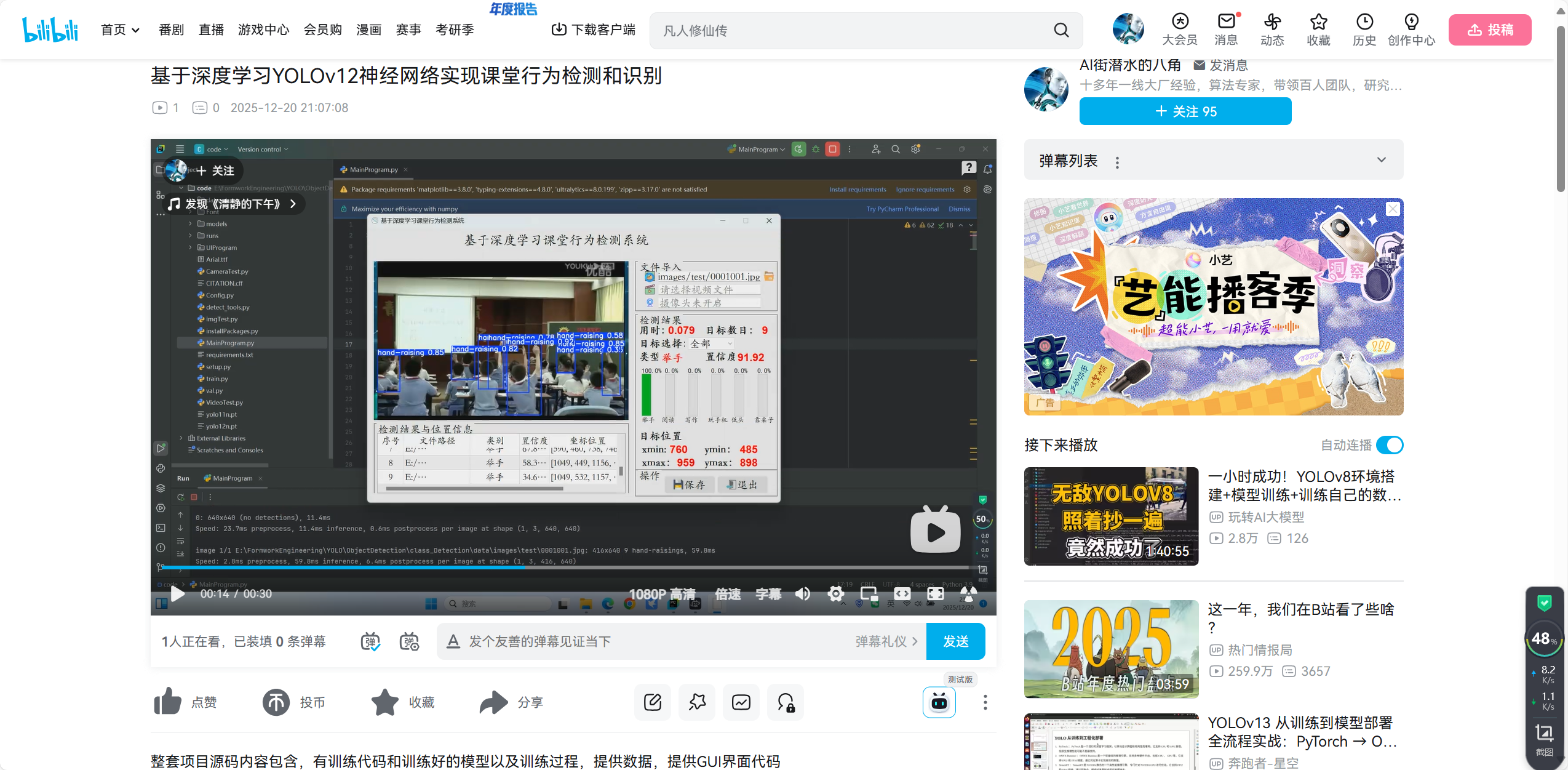The width and height of the screenshot is (1568, 770).
Task: Click the coin (投币) icon
Action: pos(276,702)
